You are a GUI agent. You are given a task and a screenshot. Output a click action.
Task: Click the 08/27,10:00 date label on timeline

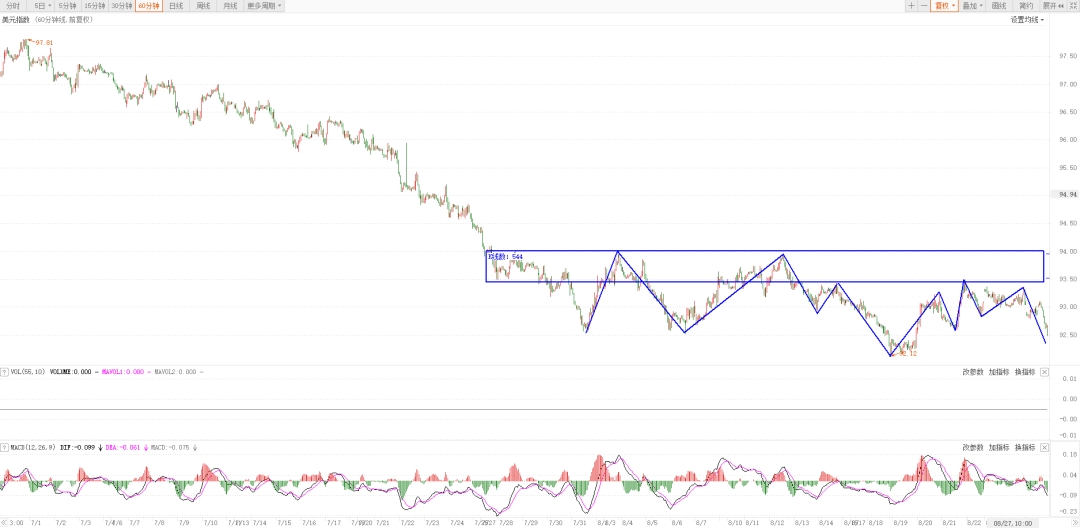pyautogui.click(x=1012, y=523)
